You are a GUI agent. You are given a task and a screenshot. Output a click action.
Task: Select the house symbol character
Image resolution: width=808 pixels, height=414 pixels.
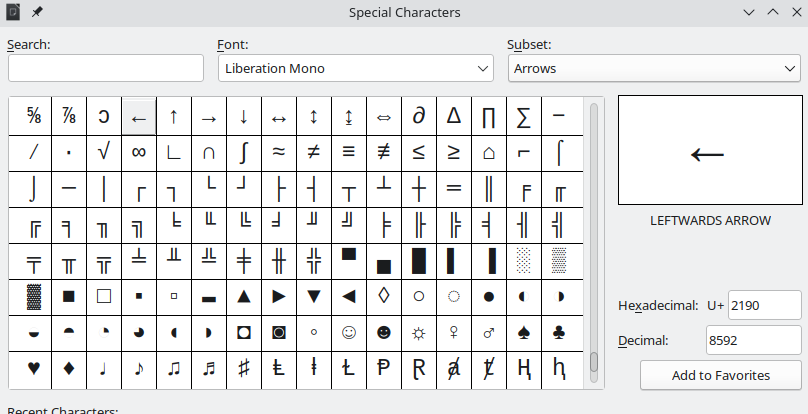click(x=488, y=153)
